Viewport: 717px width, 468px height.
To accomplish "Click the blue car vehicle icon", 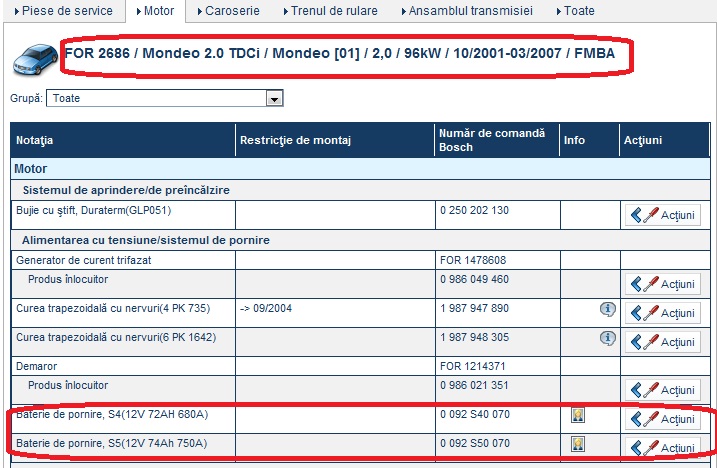I will click(x=34, y=60).
